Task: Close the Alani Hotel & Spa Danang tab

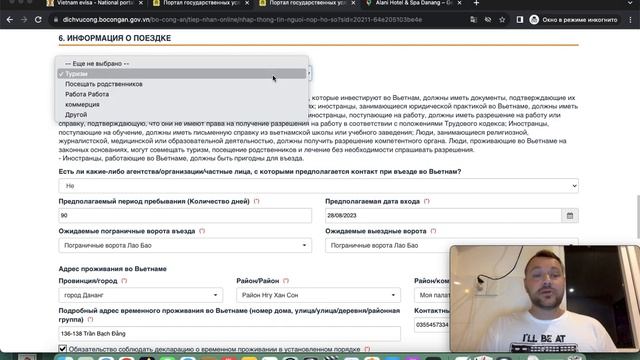Action: pyautogui.click(x=459, y=3)
